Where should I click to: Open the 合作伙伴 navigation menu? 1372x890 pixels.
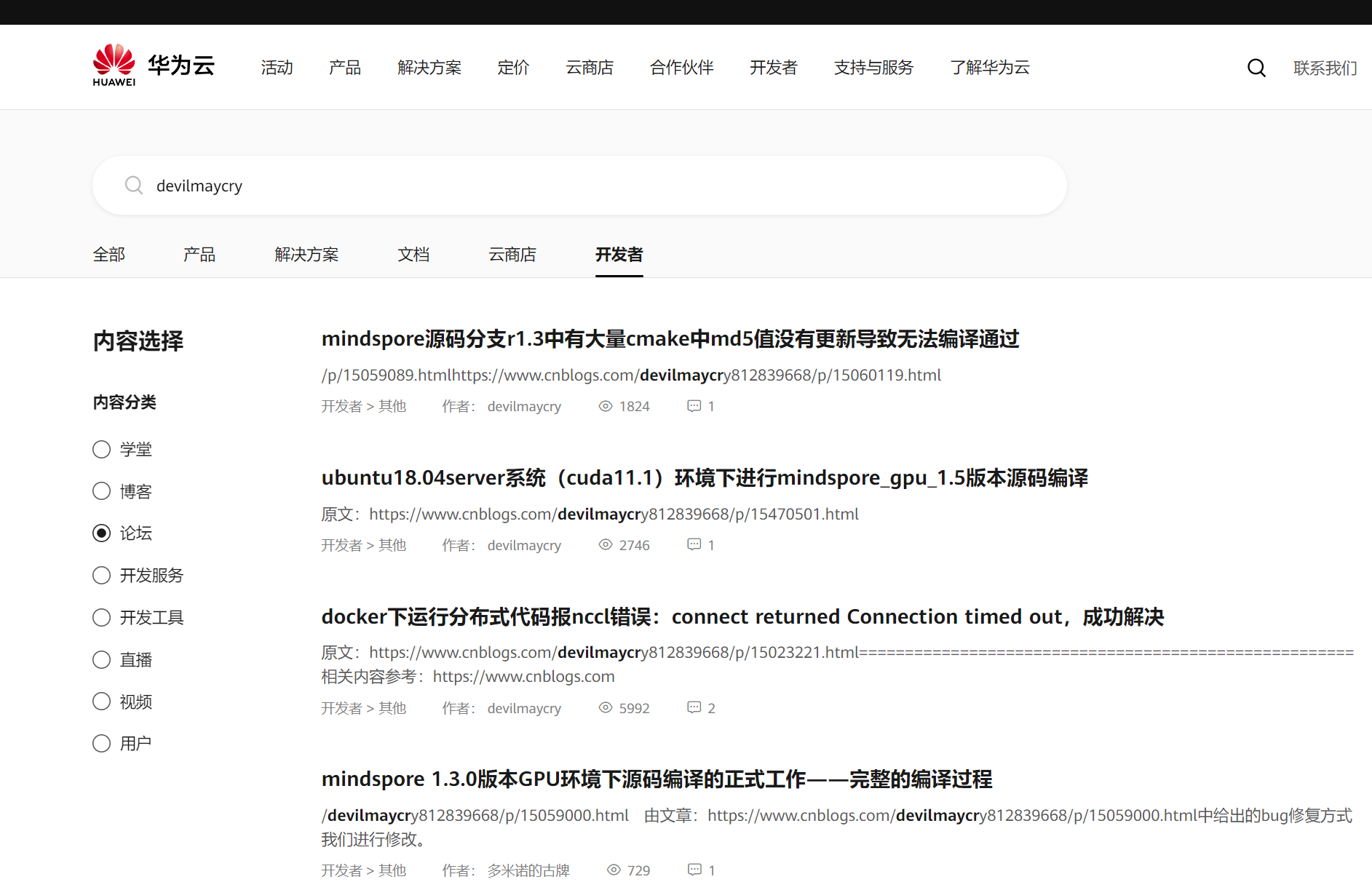[x=682, y=68]
